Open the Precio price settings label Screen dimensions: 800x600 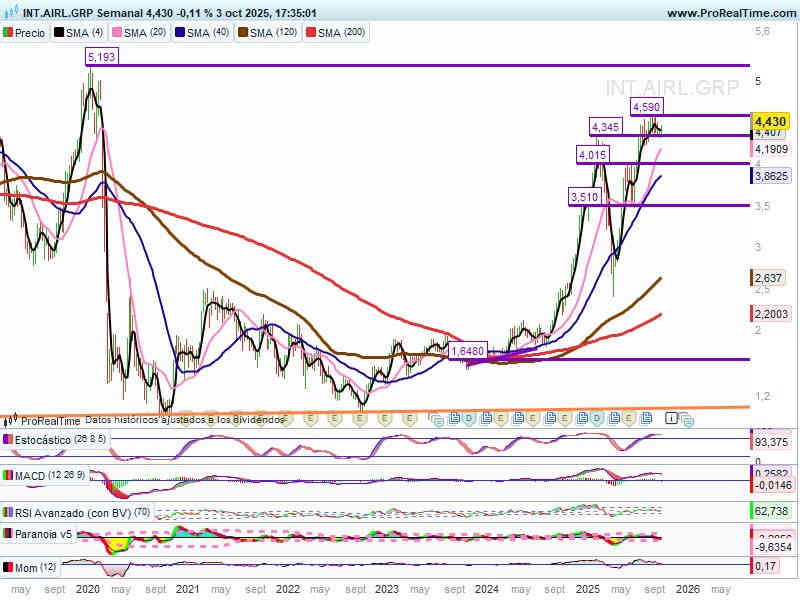pyautogui.click(x=30, y=33)
